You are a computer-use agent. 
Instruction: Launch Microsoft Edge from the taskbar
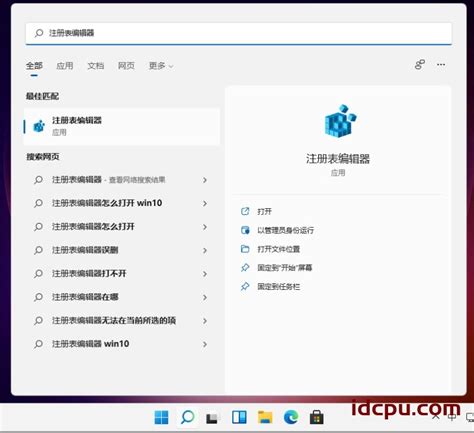(x=291, y=417)
